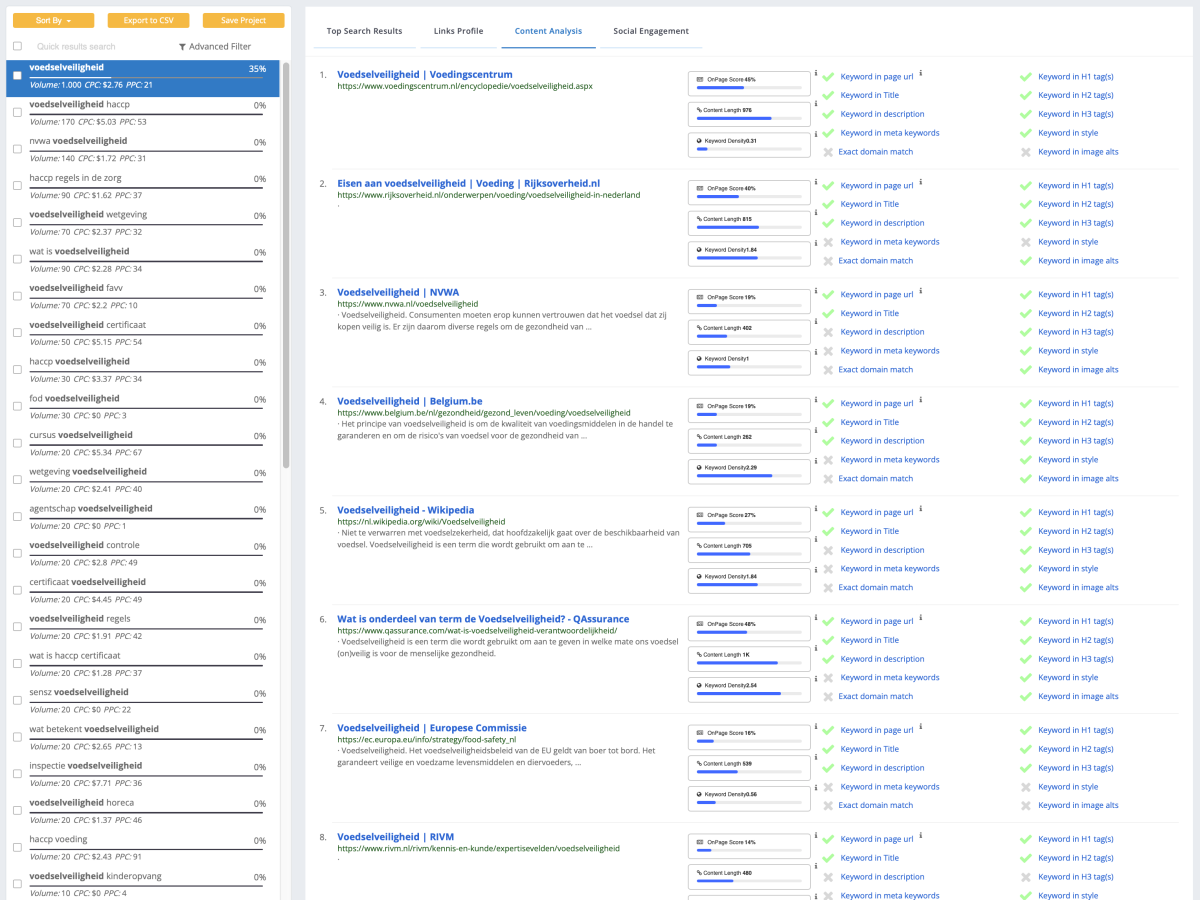
Task: Click info icon next to first Keyword in page url
Action: click(x=920, y=73)
